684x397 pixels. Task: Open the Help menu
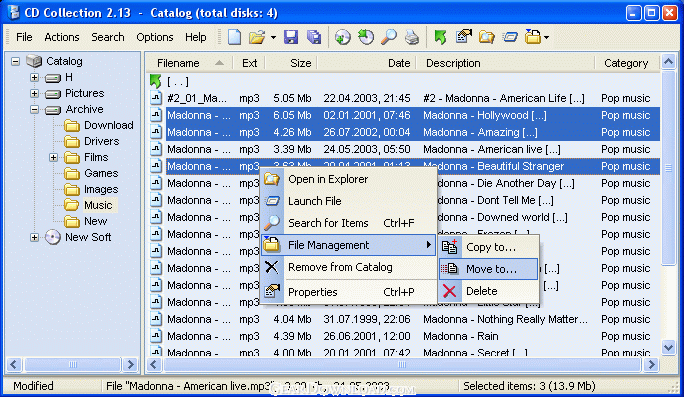coord(195,37)
